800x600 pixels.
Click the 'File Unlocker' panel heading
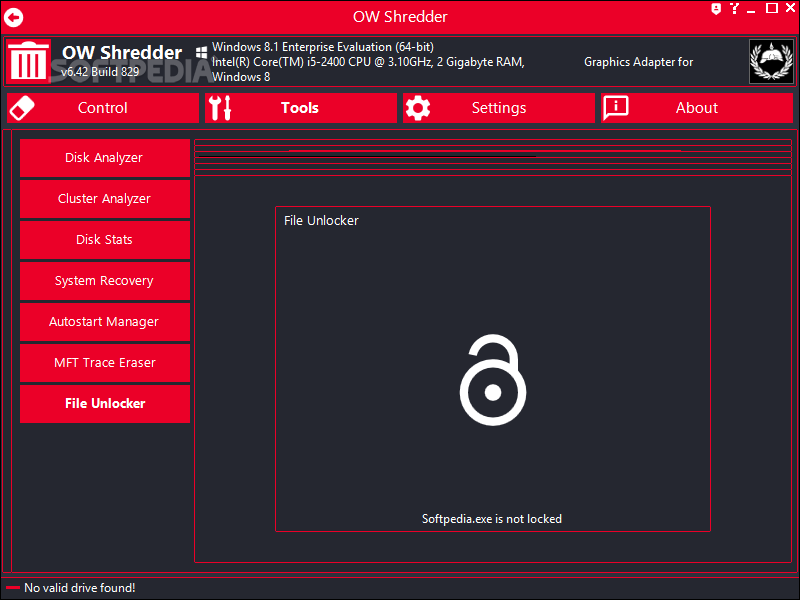(321, 220)
